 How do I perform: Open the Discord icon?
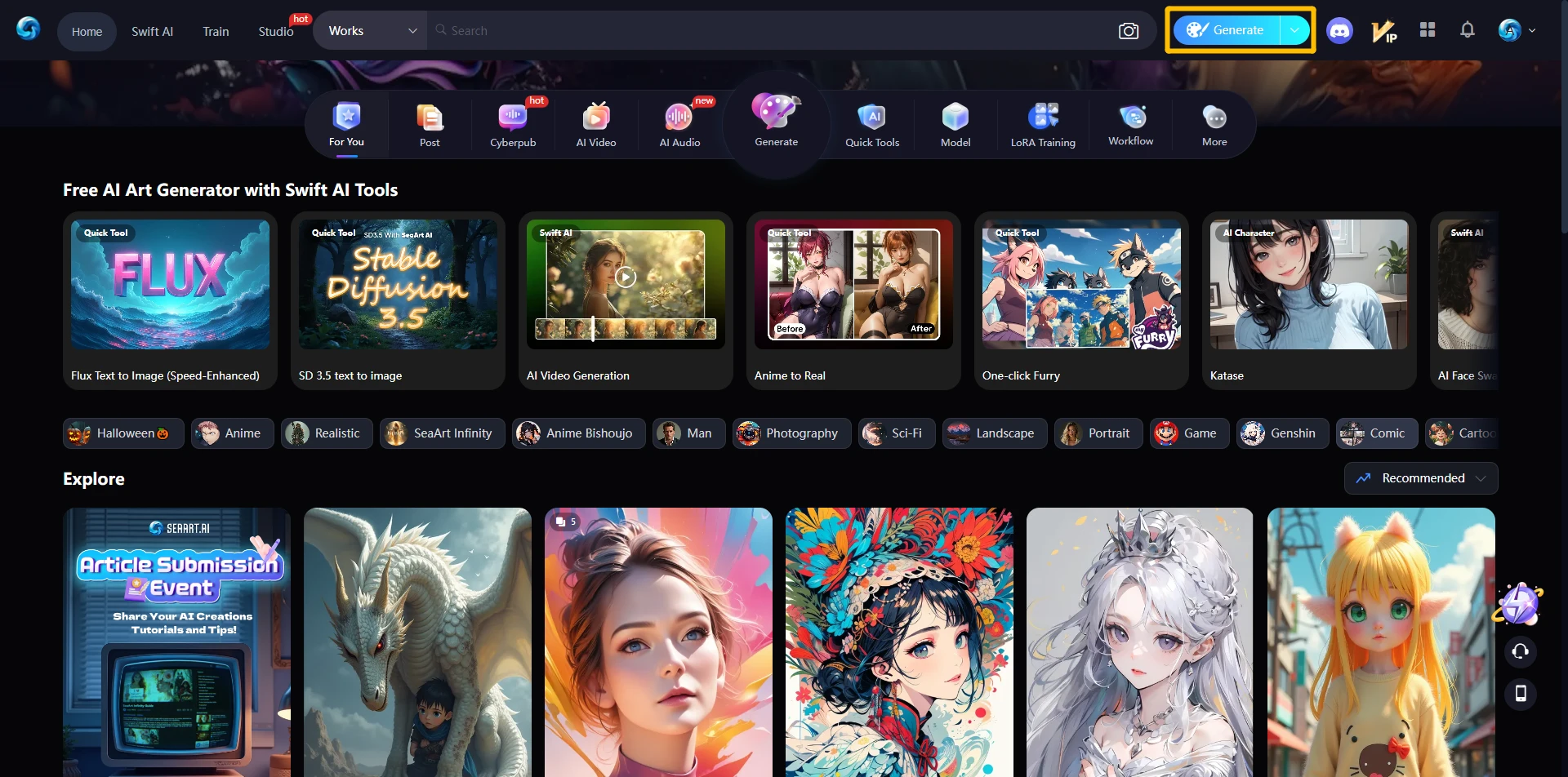(x=1339, y=31)
